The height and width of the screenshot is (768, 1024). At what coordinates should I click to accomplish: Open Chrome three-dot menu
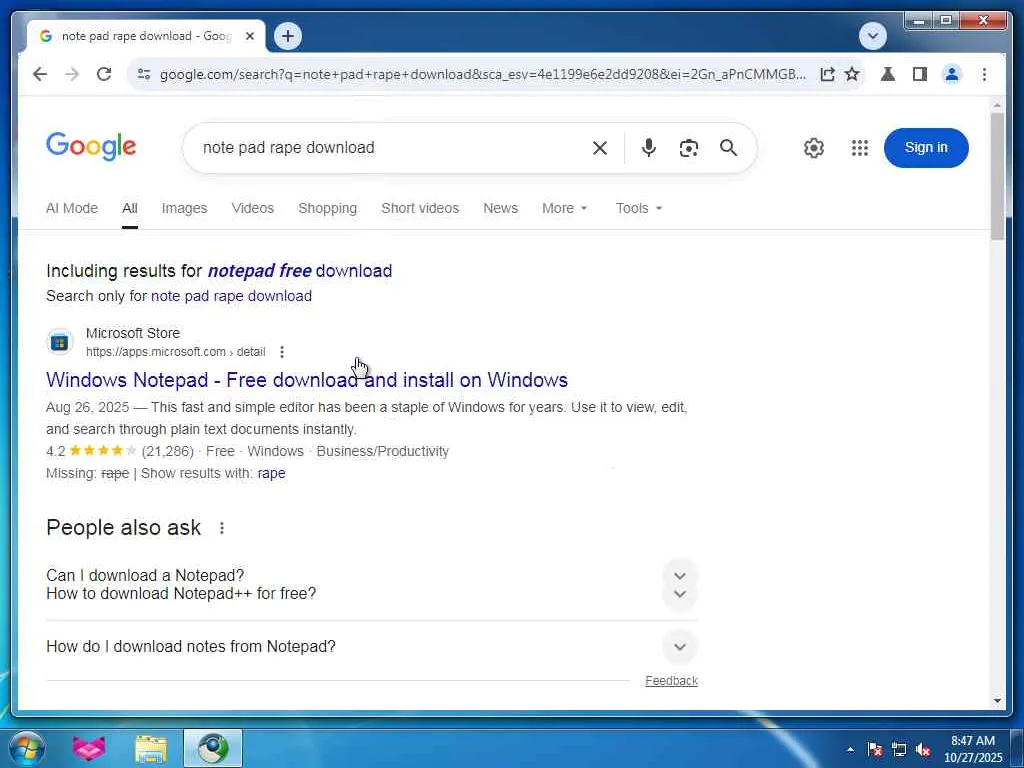click(984, 74)
